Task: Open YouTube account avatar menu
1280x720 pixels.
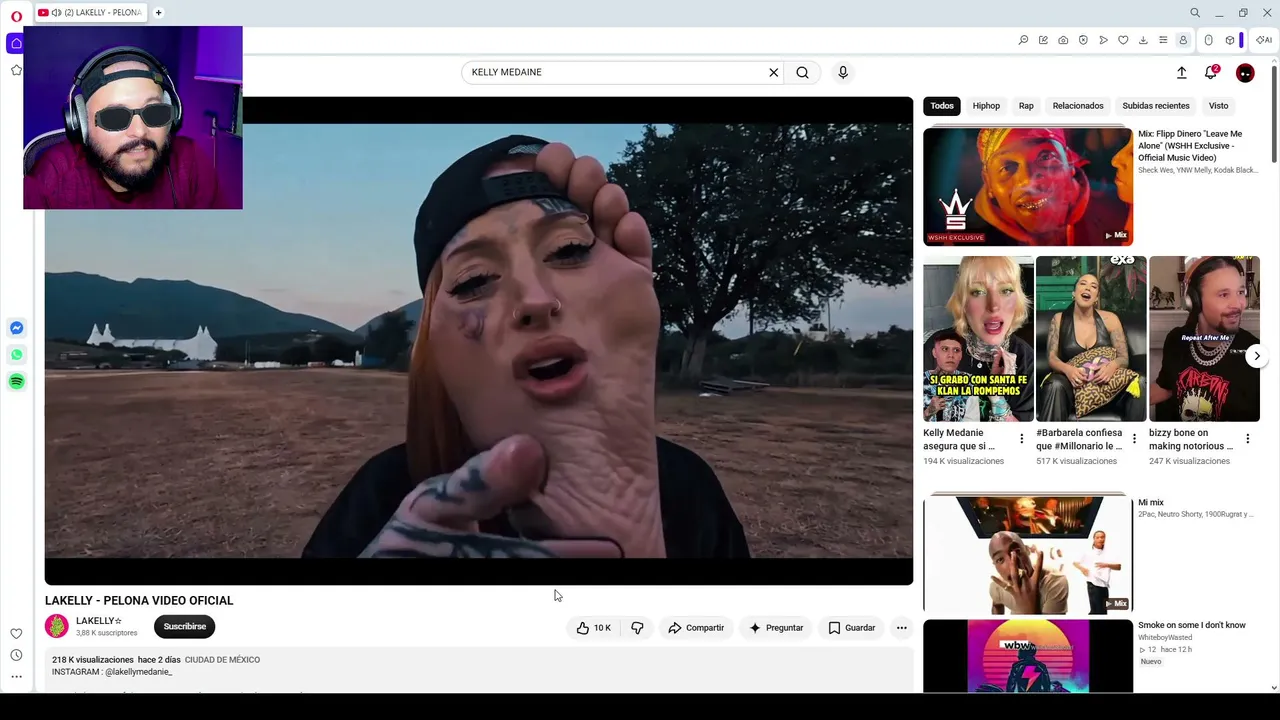Action: [1245, 72]
